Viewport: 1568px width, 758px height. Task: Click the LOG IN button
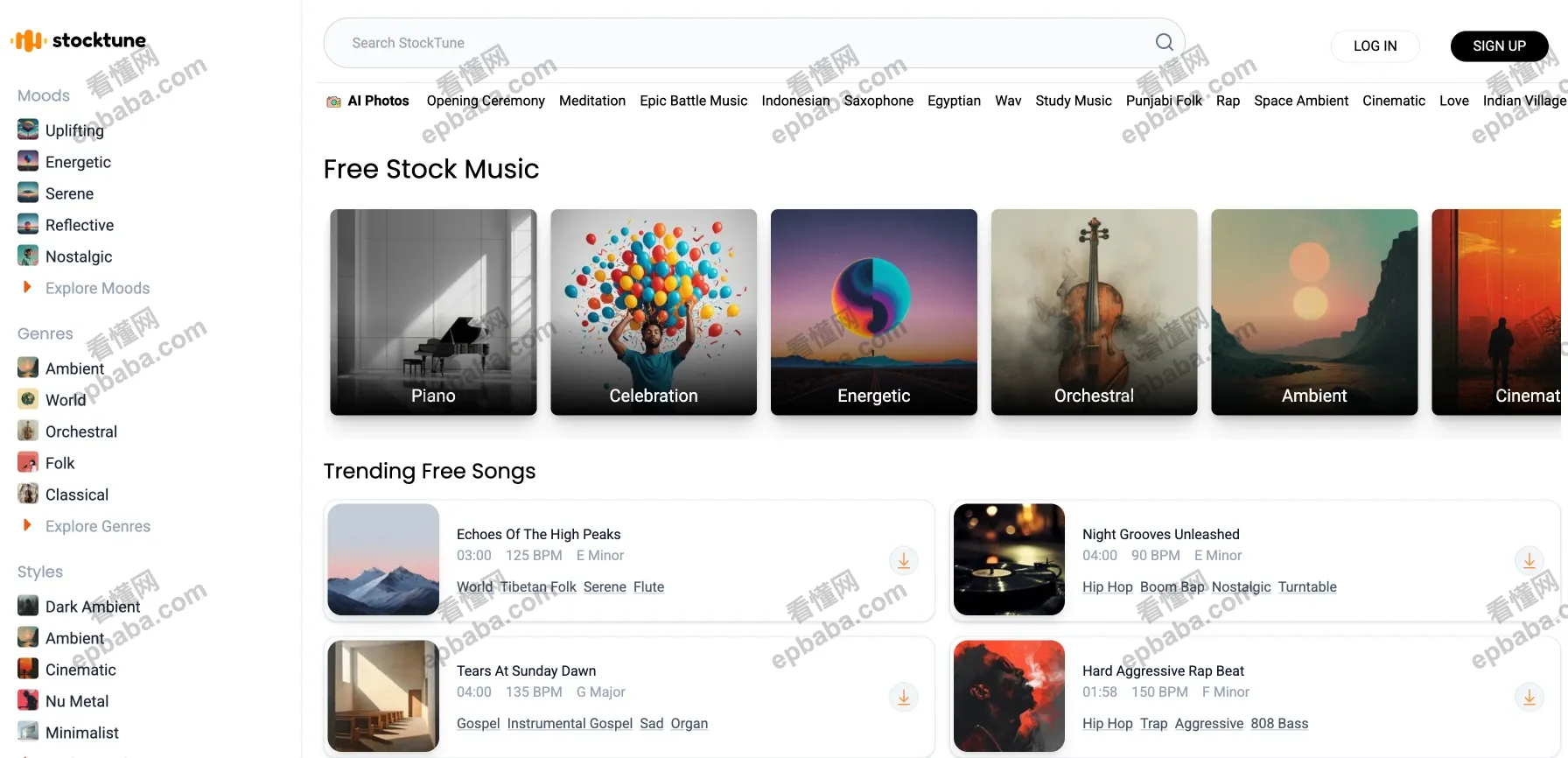click(1375, 46)
